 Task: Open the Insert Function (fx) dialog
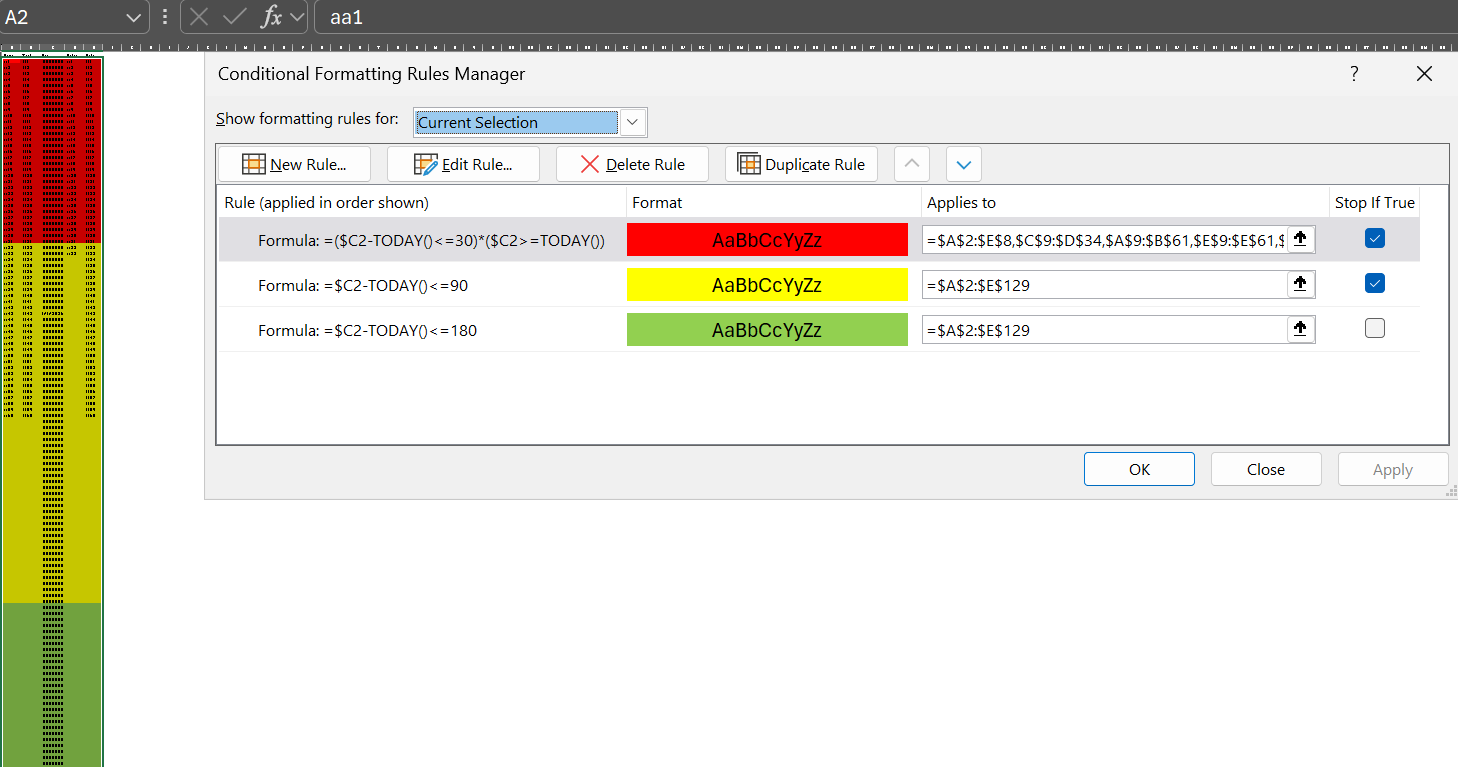(x=271, y=17)
